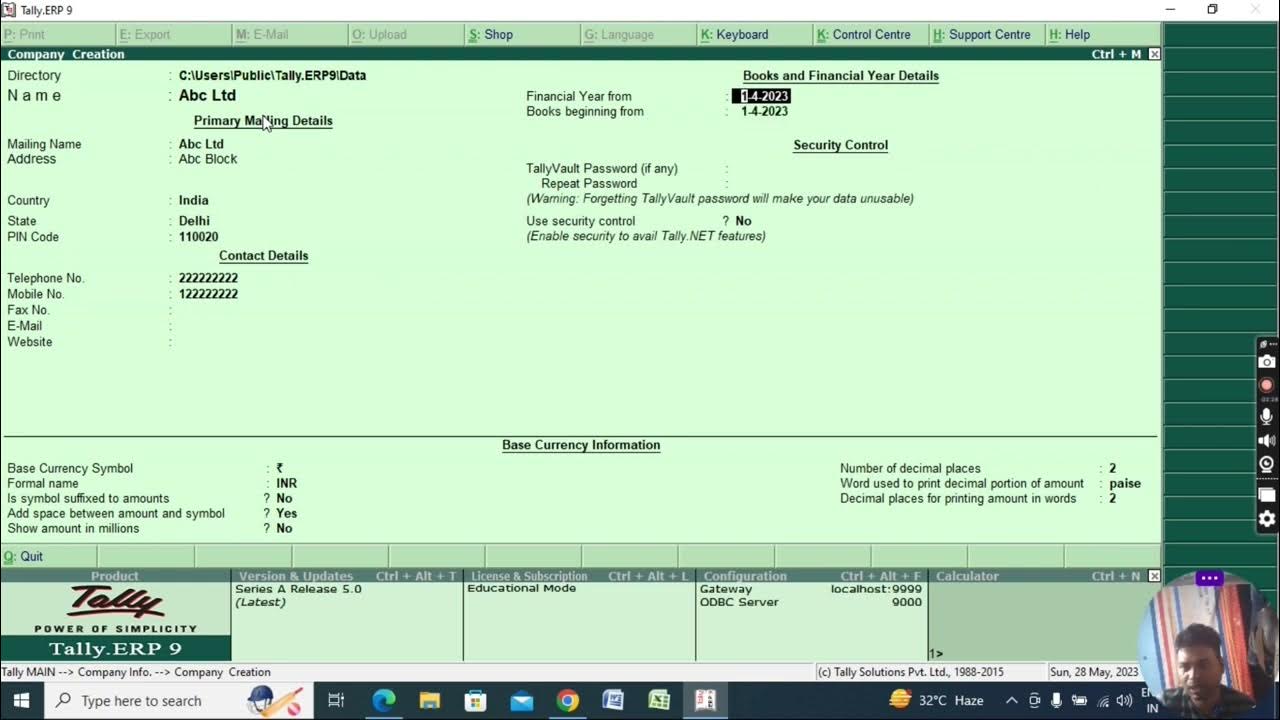Select the Country field value India
The width and height of the screenshot is (1280, 720).
click(194, 200)
